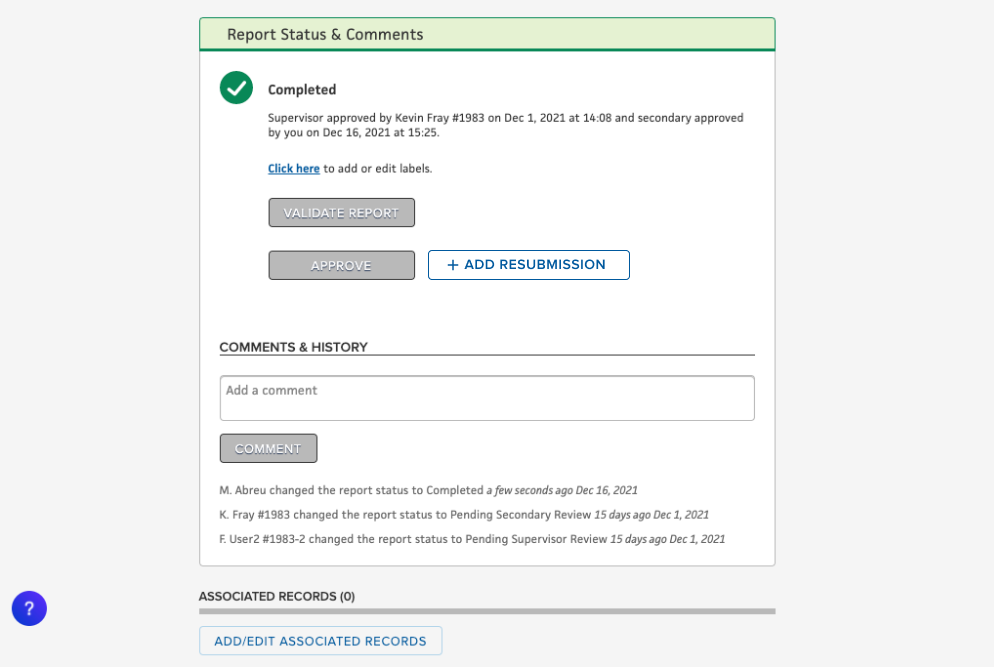Select K. Fray's Pending Secondary Review entry

tap(464, 515)
